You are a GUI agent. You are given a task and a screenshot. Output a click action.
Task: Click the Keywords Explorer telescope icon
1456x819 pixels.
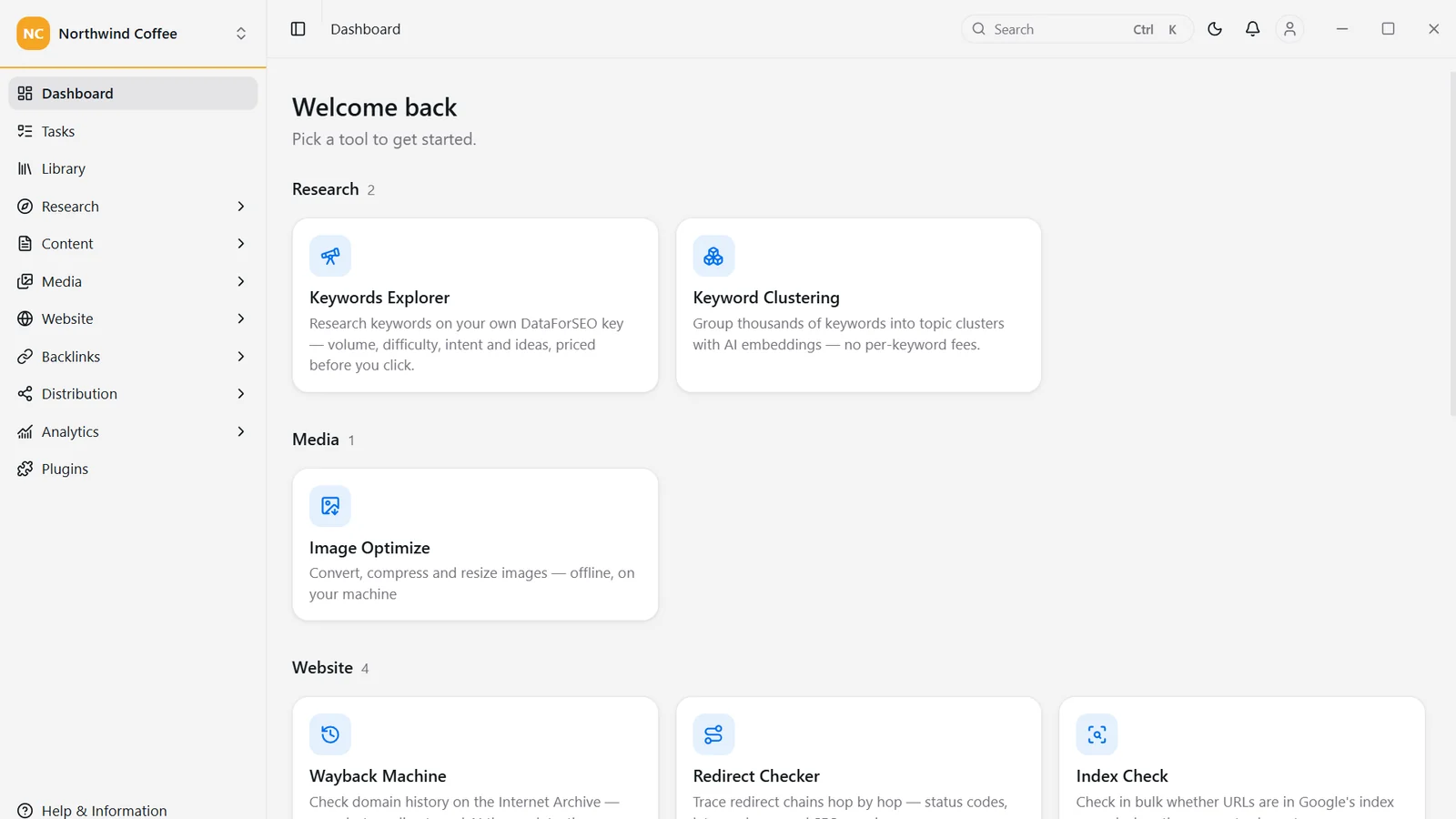pos(330,256)
